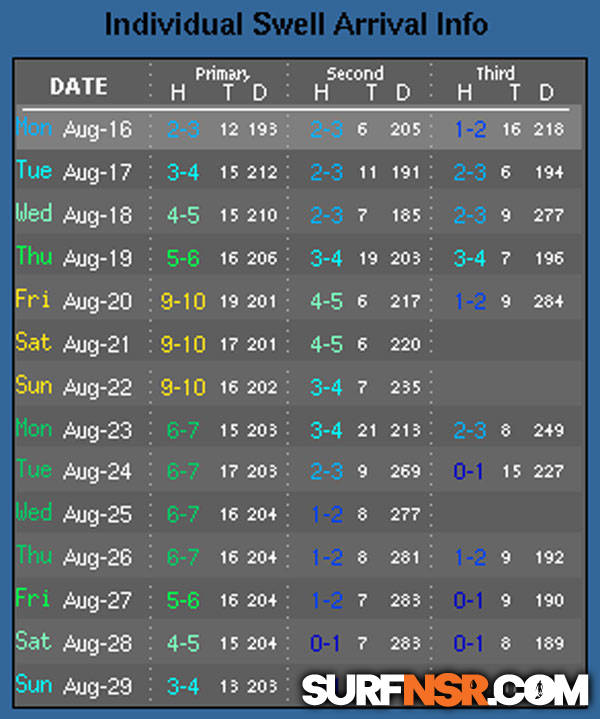Viewport: 600px width, 719px height.
Task: Click the Third column group header
Action: (x=495, y=73)
